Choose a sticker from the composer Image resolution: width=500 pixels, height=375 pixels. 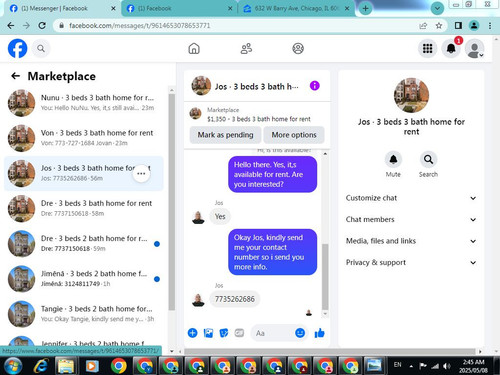pos(224,333)
